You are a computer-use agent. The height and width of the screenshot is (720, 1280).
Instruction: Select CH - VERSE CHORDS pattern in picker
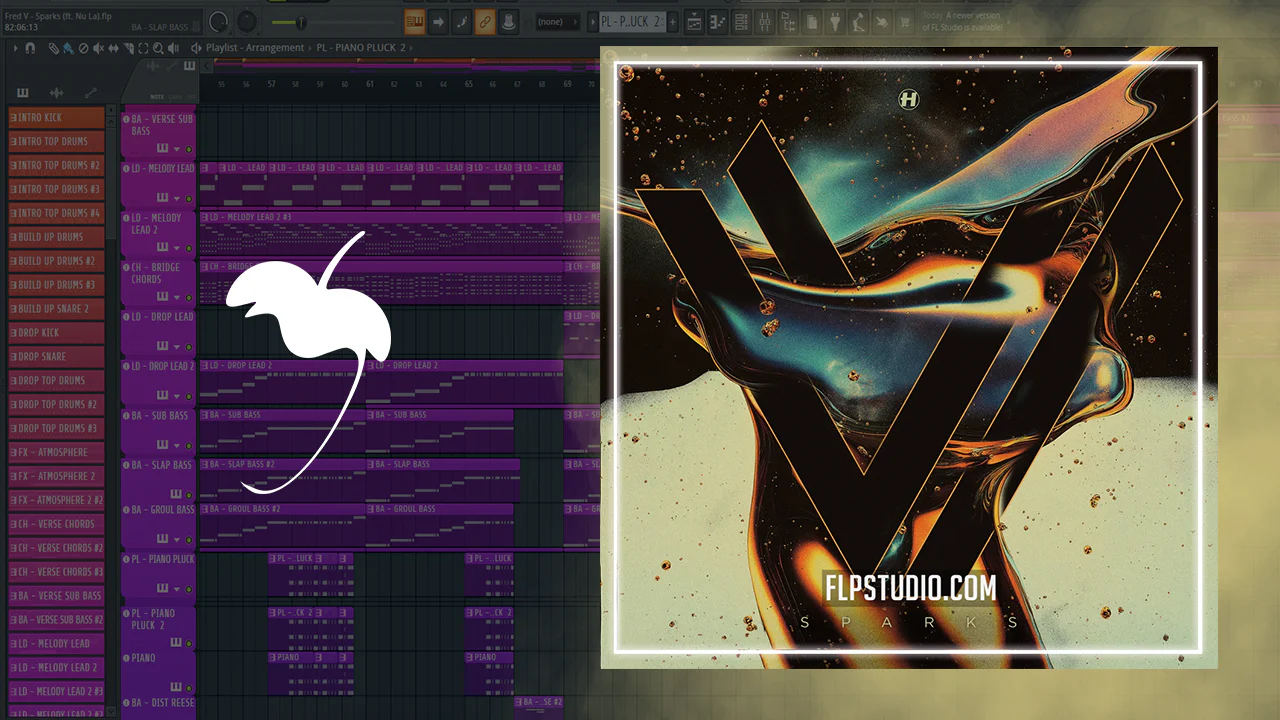[x=56, y=524]
